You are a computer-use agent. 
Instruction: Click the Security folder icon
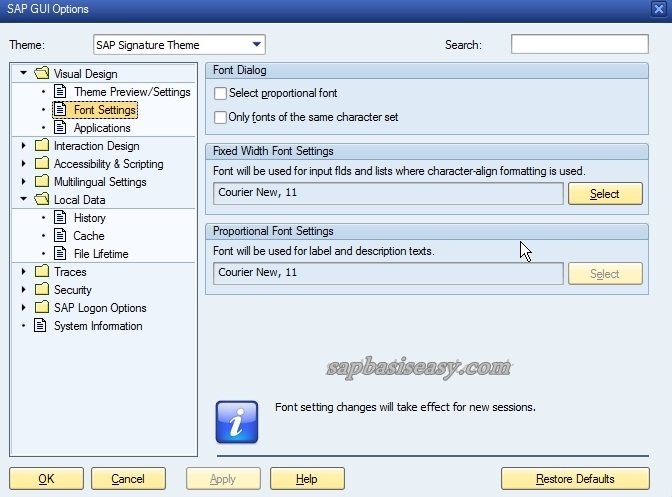41,290
